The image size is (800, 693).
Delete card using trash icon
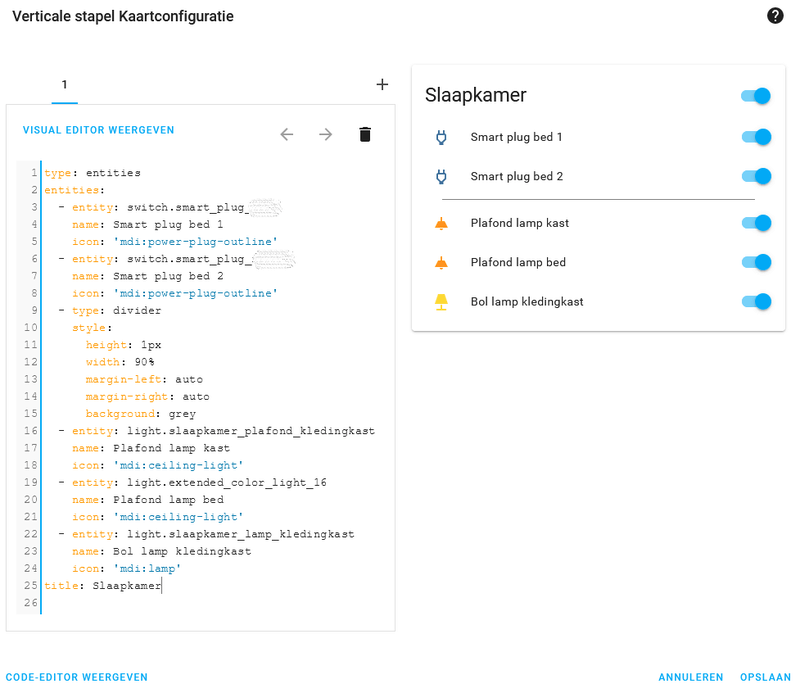pos(365,134)
